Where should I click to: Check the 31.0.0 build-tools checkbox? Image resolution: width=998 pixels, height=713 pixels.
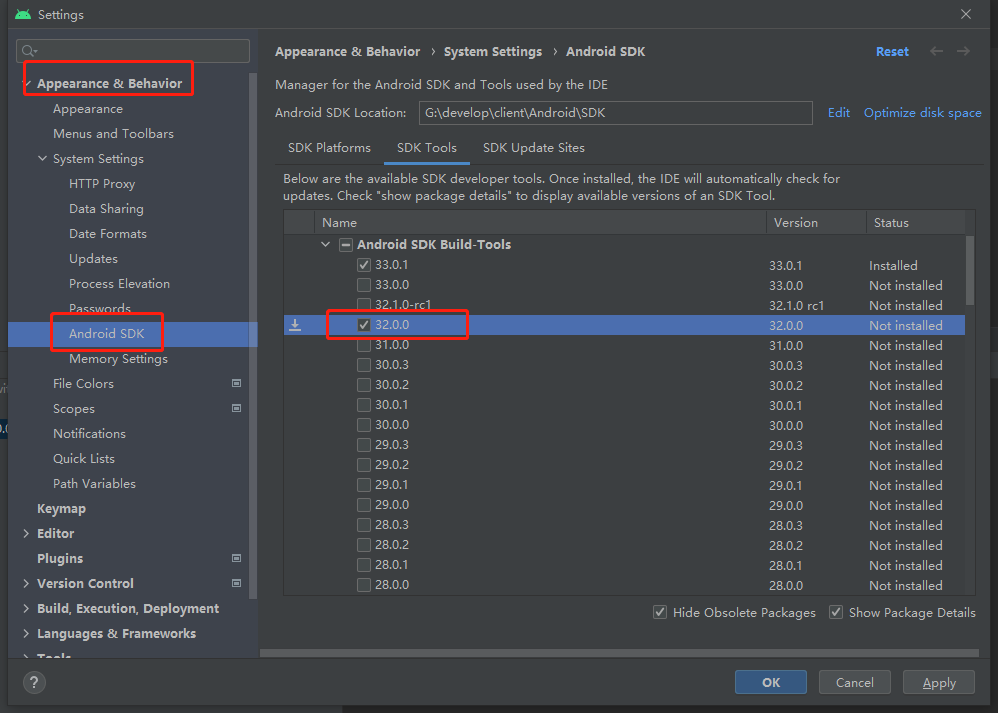[364, 345]
